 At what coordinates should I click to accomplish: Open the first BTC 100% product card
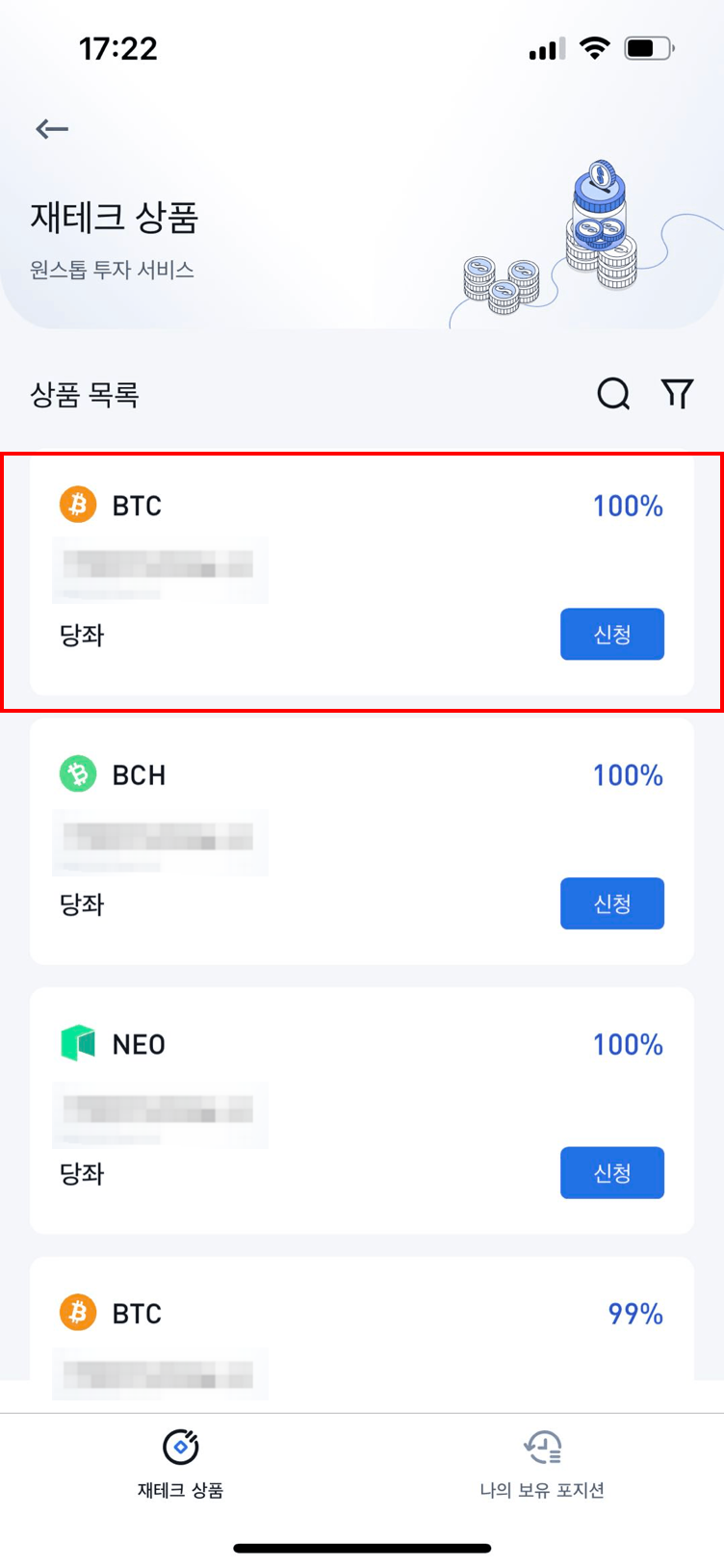[x=362, y=574]
